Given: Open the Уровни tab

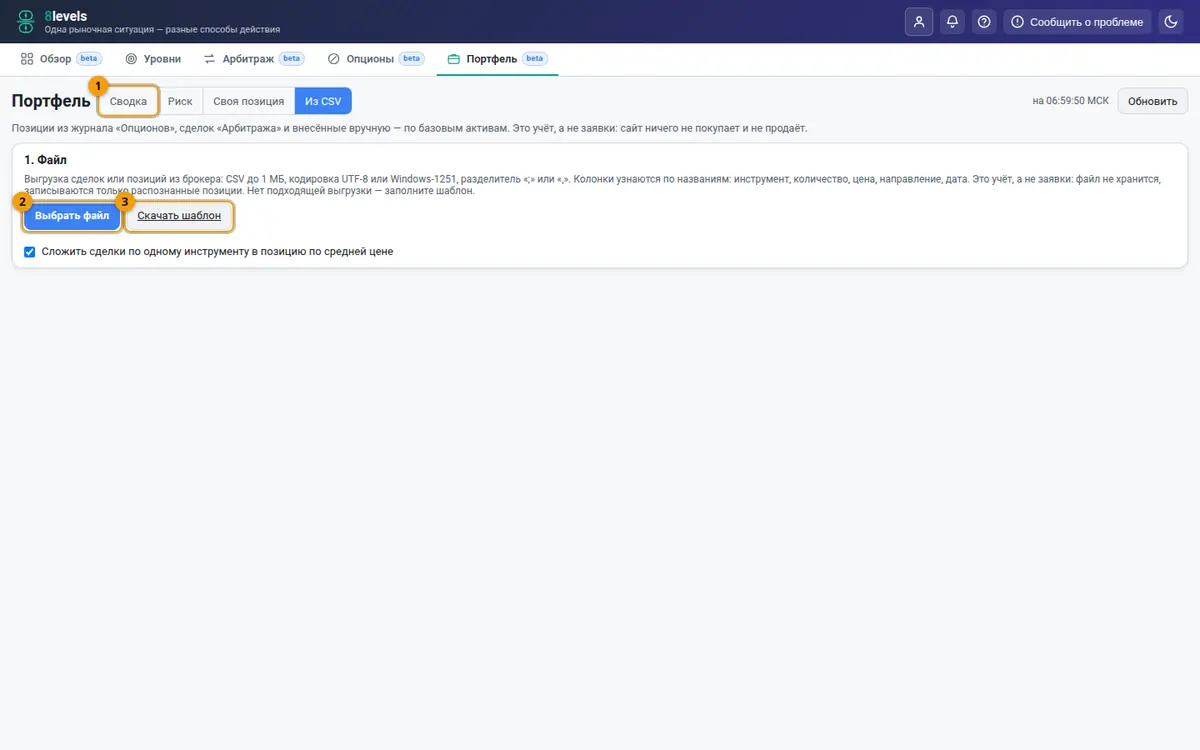Looking at the screenshot, I should tap(153, 59).
